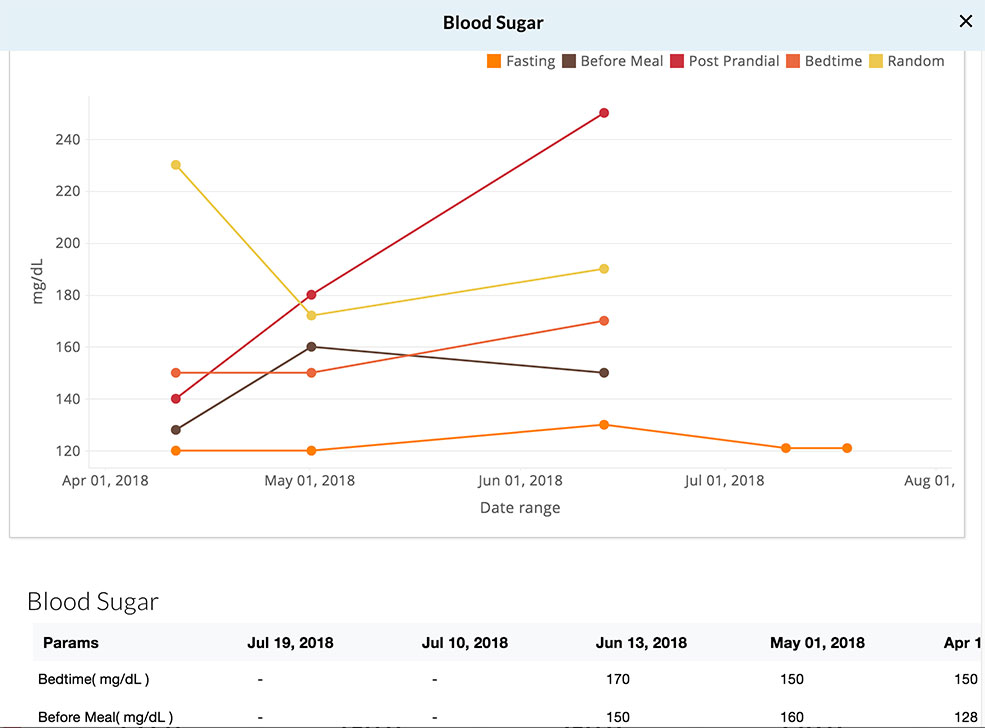The width and height of the screenshot is (985, 728).
Task: Select the Before Meal 160 data point
Action: (311, 347)
